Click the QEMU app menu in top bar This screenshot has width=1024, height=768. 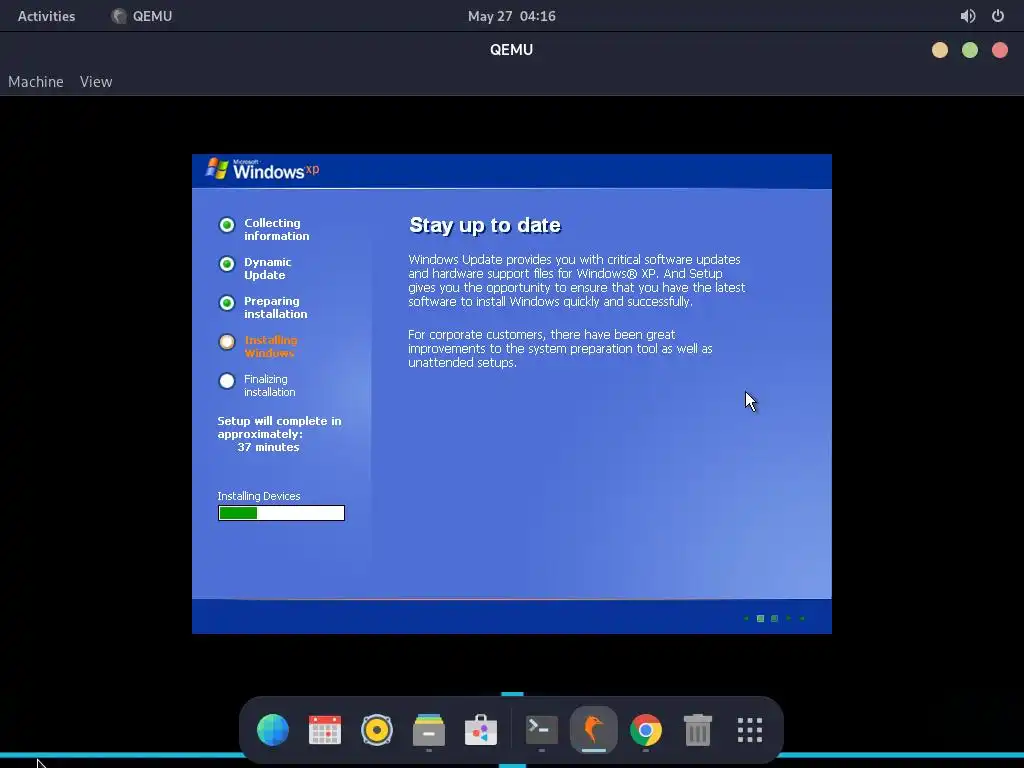[142, 16]
